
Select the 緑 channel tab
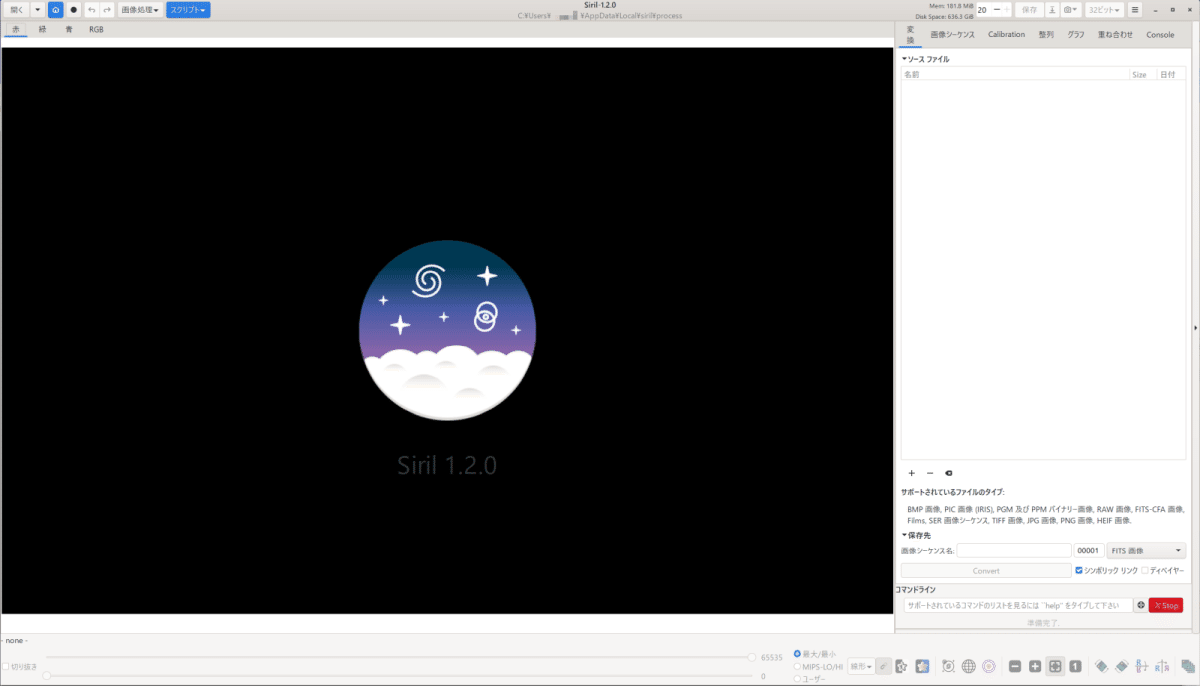point(42,29)
